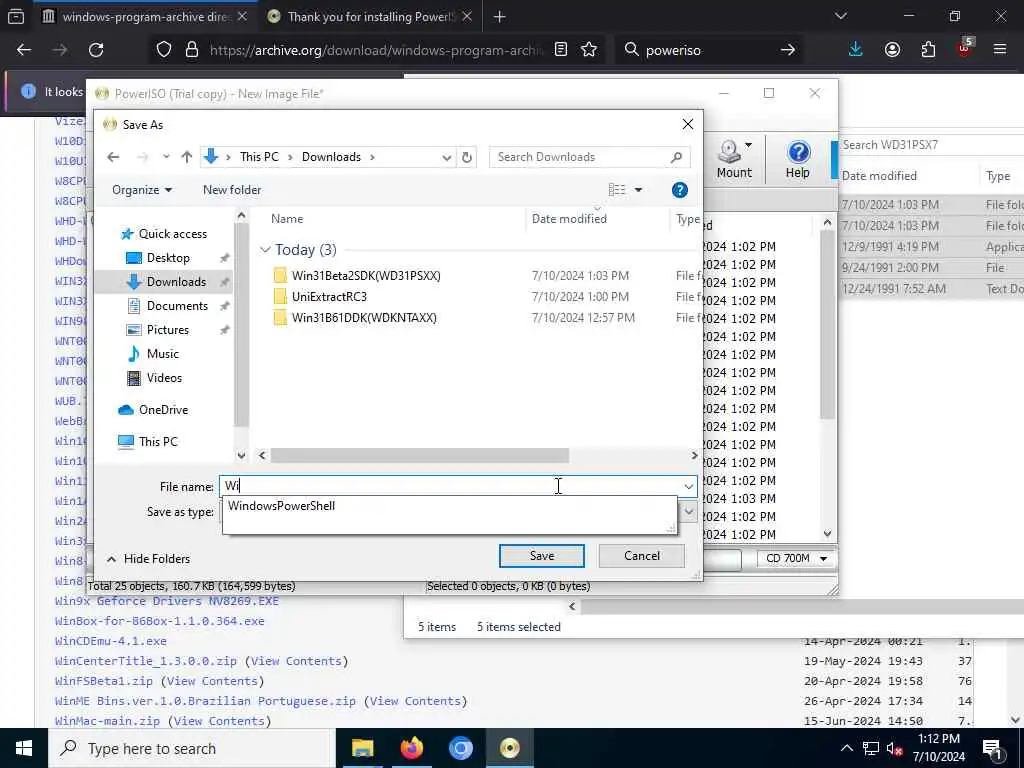Open Firefox from the taskbar
This screenshot has width=1024, height=768.
pyautogui.click(x=412, y=748)
